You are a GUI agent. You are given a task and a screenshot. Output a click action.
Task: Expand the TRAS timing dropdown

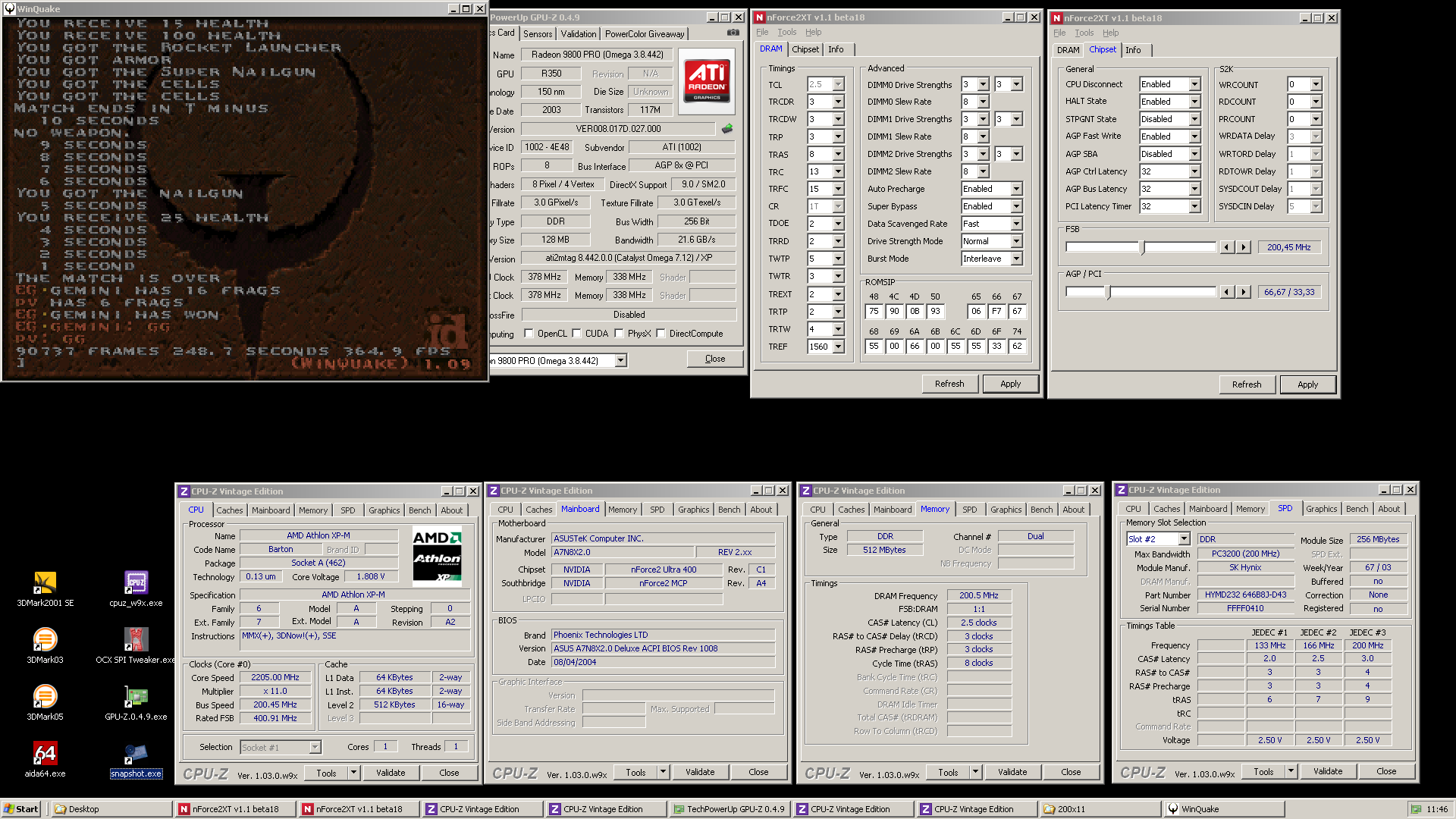tap(838, 154)
